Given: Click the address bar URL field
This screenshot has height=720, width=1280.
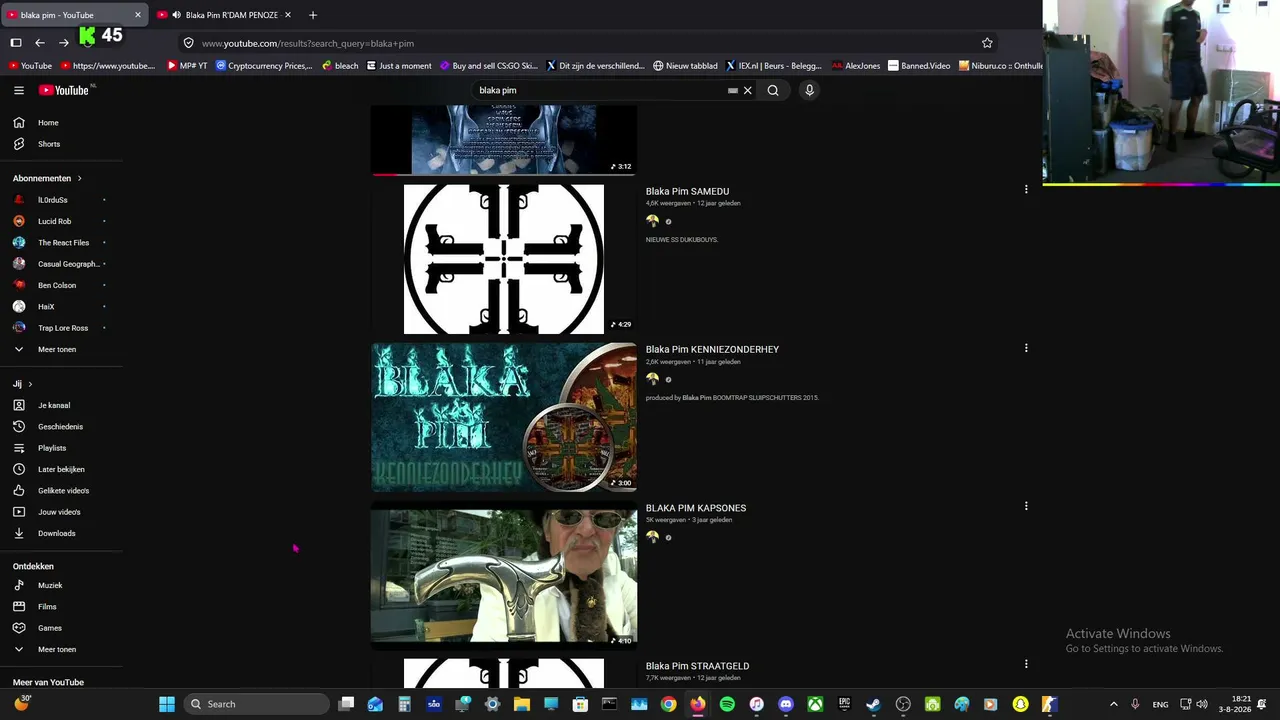Looking at the screenshot, I should [590, 43].
